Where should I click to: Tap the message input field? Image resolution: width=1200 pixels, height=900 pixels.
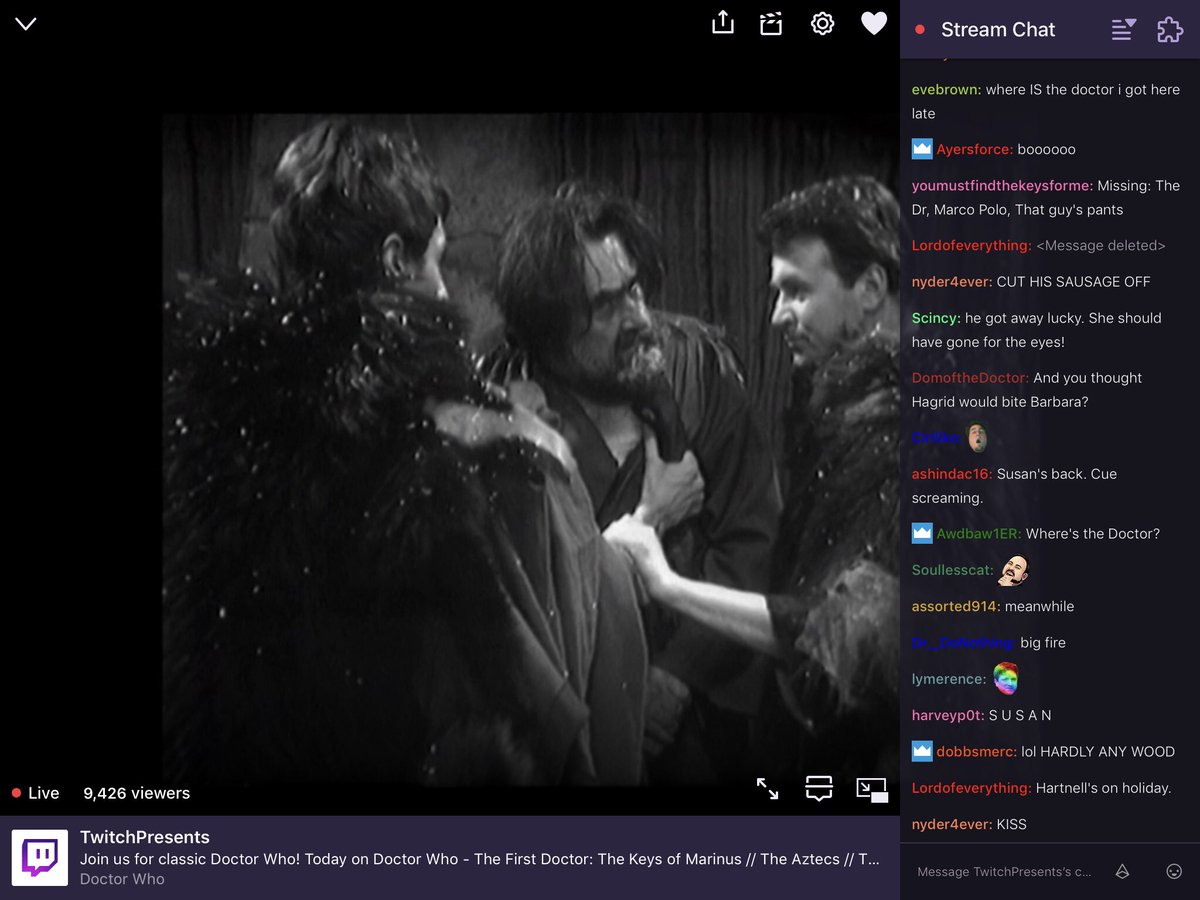tap(1005, 872)
